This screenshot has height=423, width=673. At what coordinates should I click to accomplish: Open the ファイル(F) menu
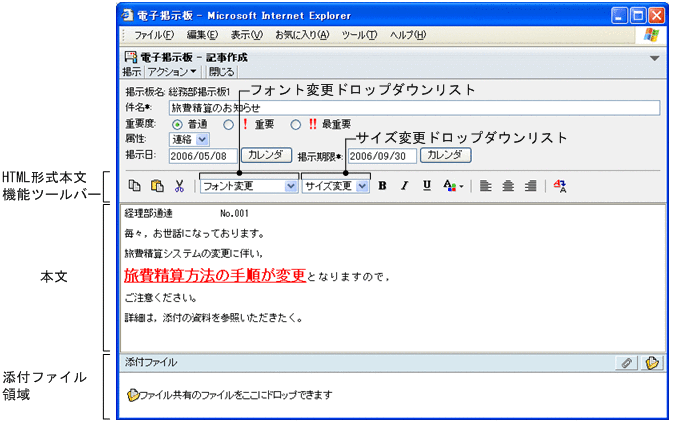[x=154, y=35]
